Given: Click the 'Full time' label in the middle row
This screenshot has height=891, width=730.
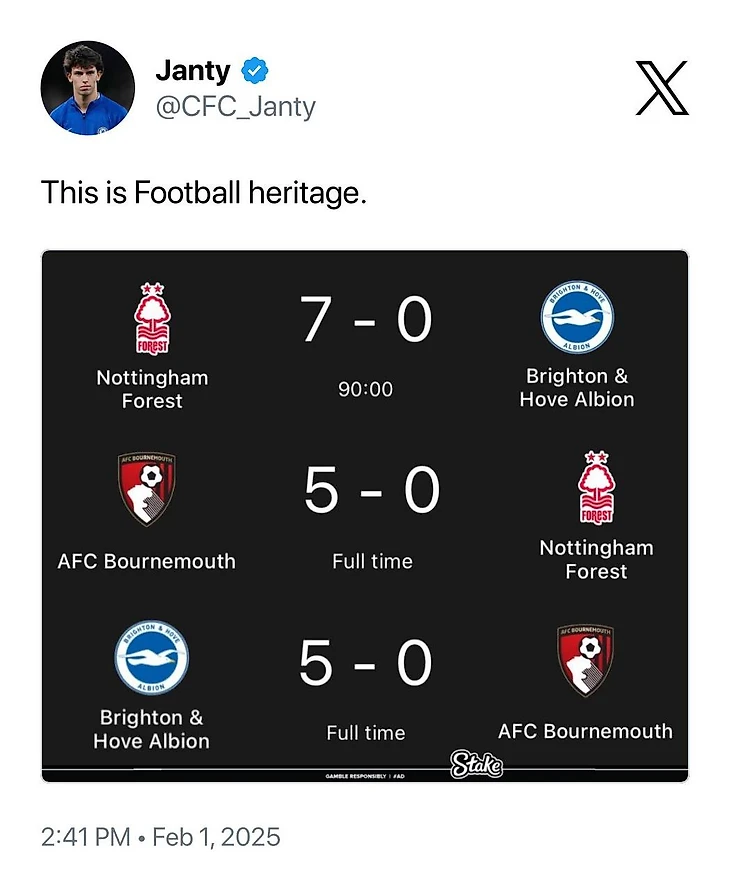Looking at the screenshot, I should tap(372, 561).
